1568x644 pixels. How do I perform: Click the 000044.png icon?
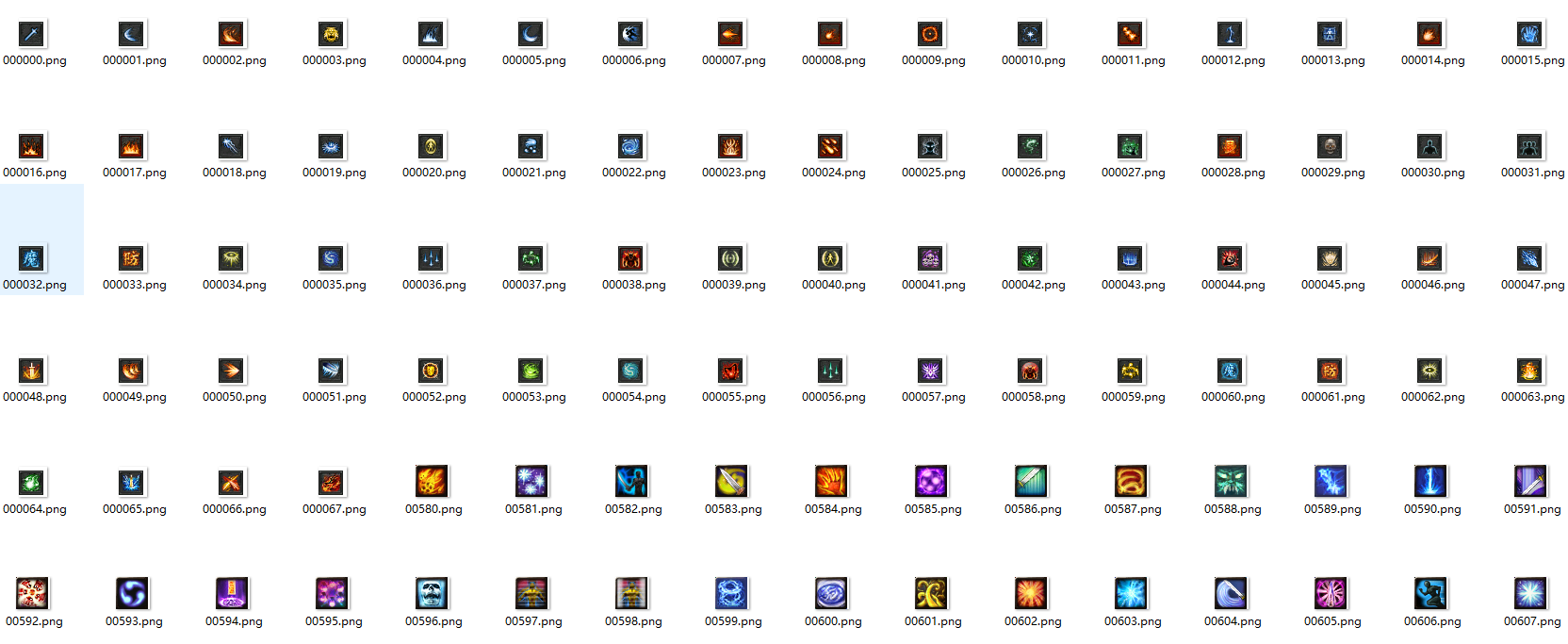(1231, 259)
